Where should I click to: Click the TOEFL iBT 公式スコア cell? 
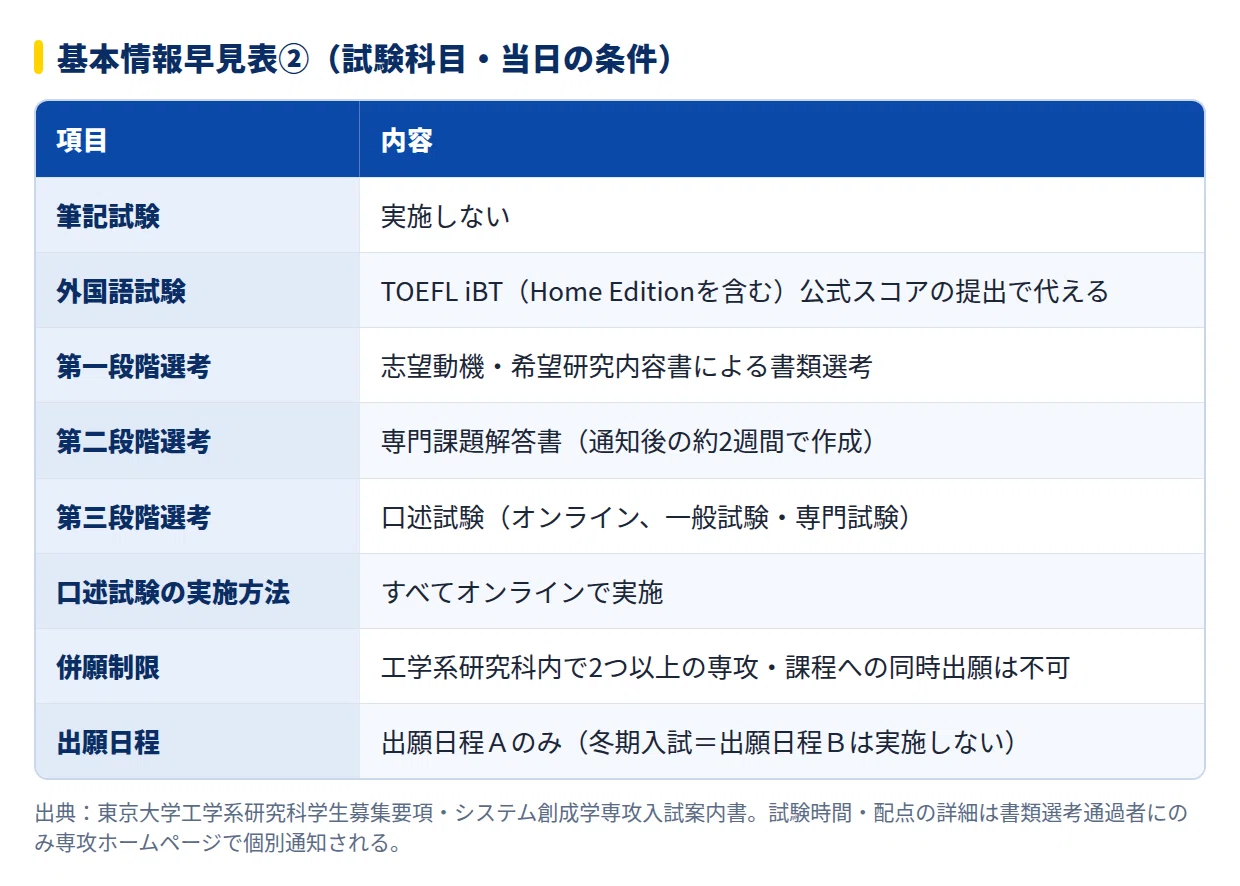click(x=782, y=291)
